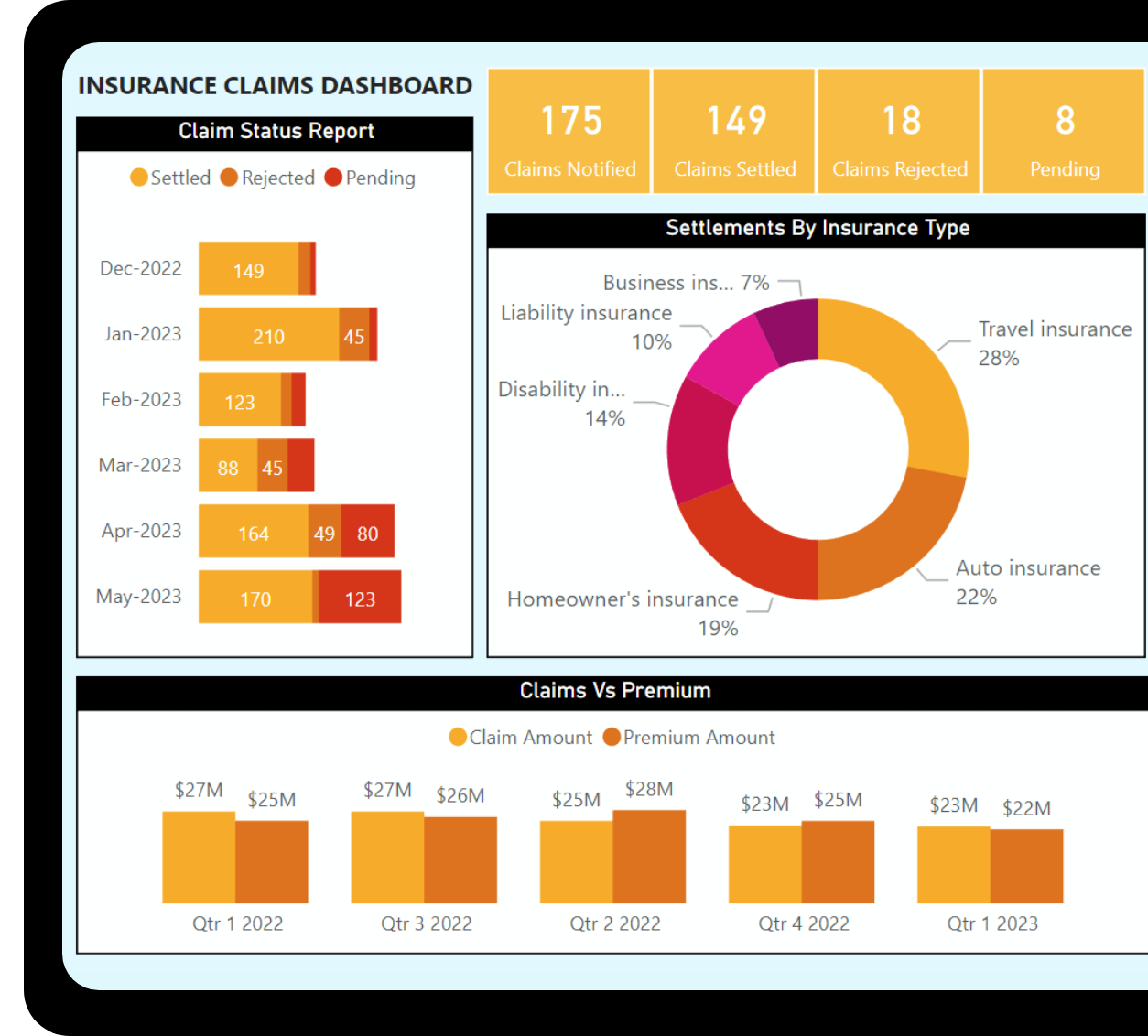Click the Feb-2023 settled bar 123
This screenshot has height=1036, width=1148.
click(x=240, y=400)
